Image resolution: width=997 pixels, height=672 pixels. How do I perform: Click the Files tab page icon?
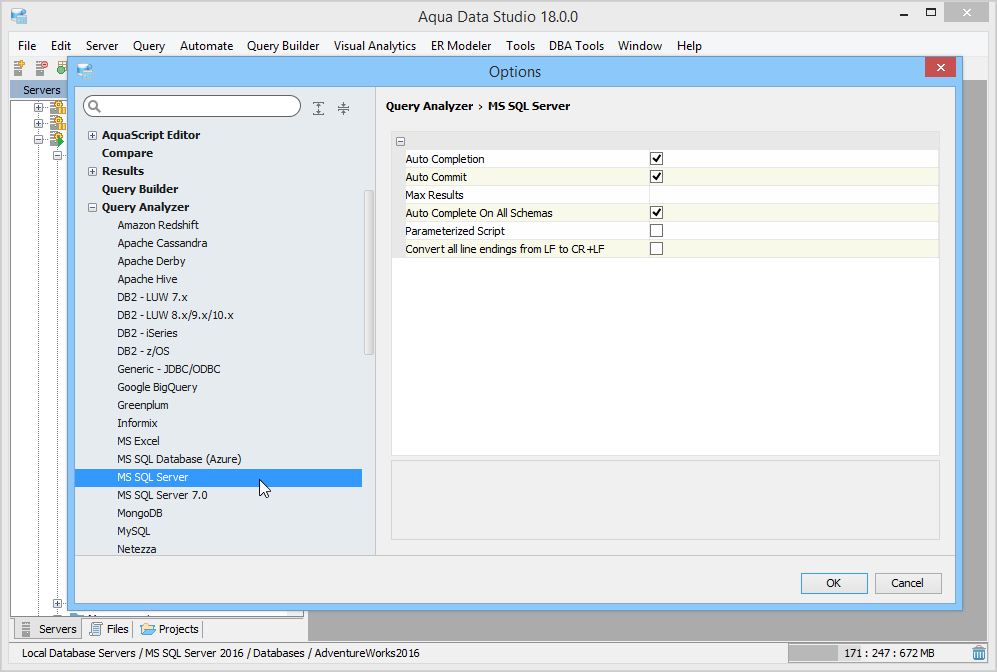coord(95,629)
